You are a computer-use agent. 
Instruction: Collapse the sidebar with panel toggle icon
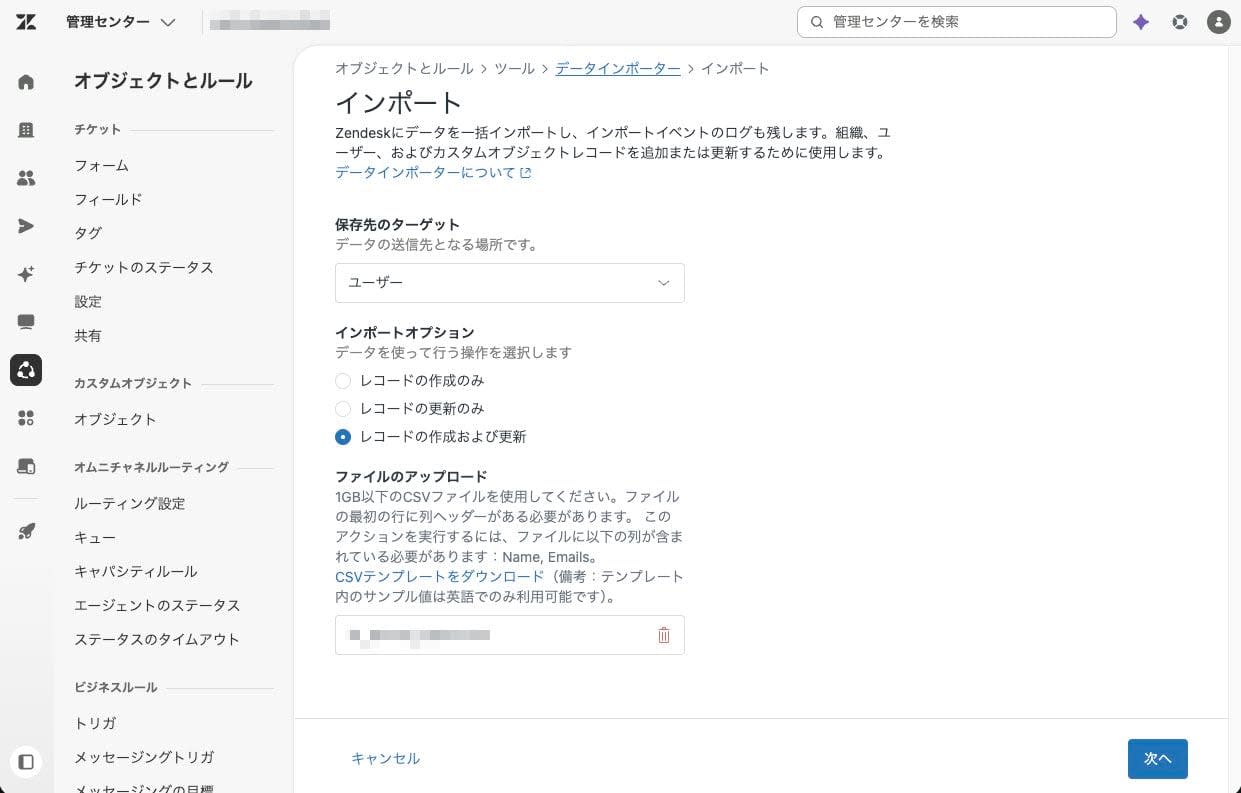[x=26, y=762]
